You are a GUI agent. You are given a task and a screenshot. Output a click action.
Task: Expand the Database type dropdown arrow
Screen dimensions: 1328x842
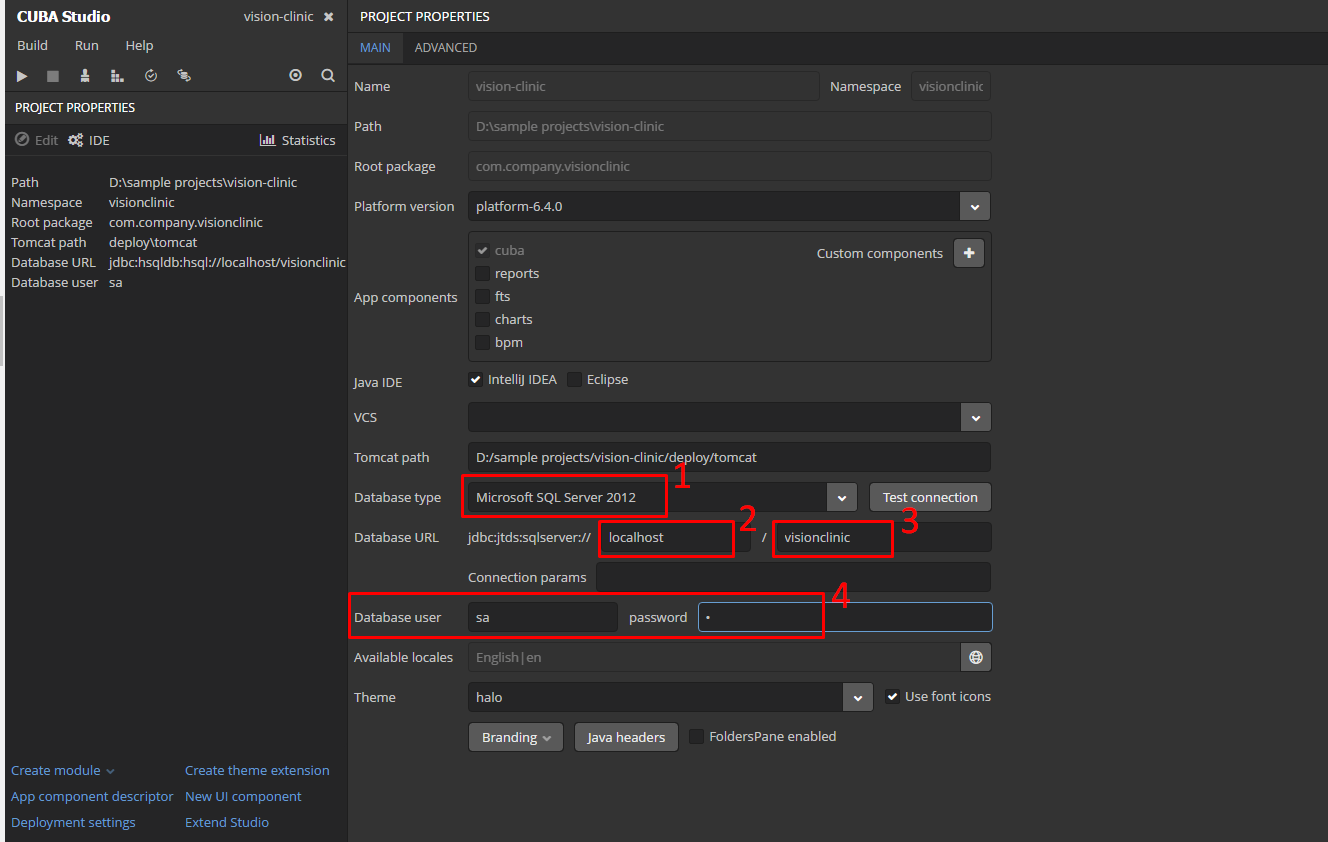842,497
